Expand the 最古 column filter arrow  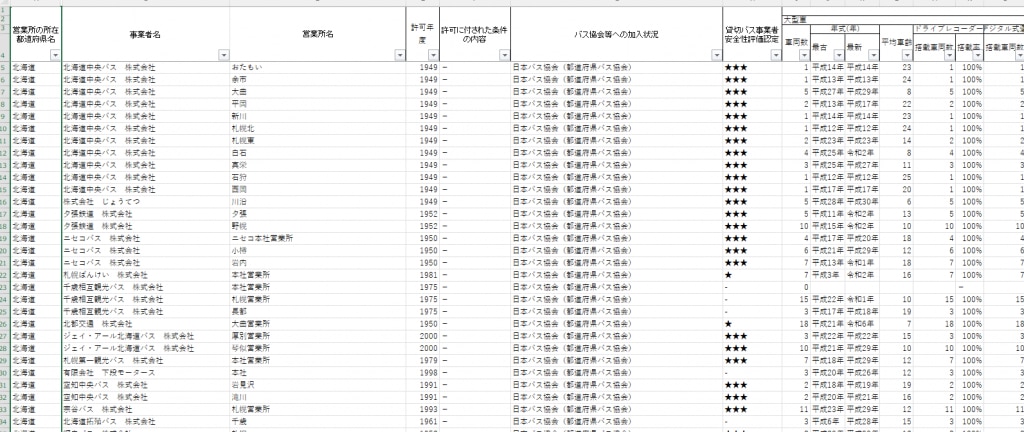point(837,56)
